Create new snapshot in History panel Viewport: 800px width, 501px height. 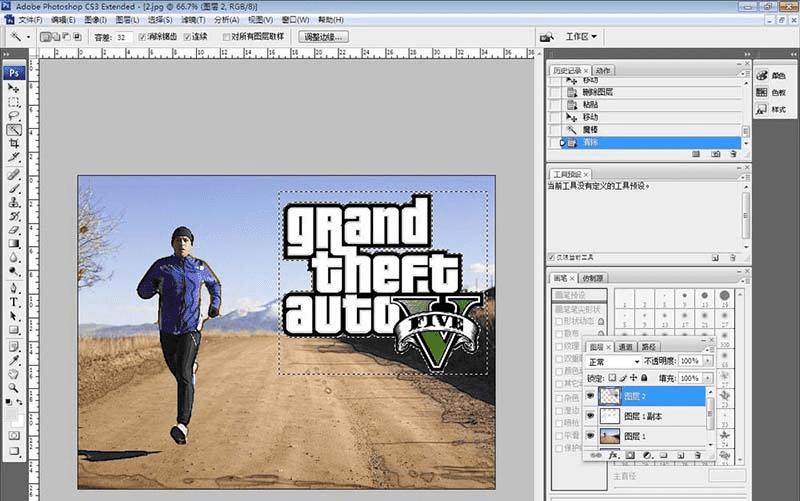[x=716, y=154]
